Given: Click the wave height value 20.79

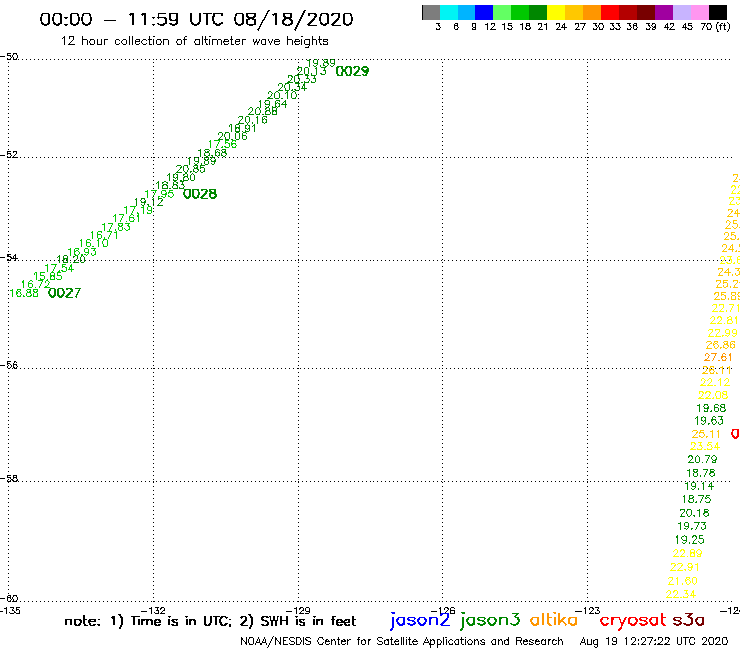Looking at the screenshot, I should click(702, 459).
